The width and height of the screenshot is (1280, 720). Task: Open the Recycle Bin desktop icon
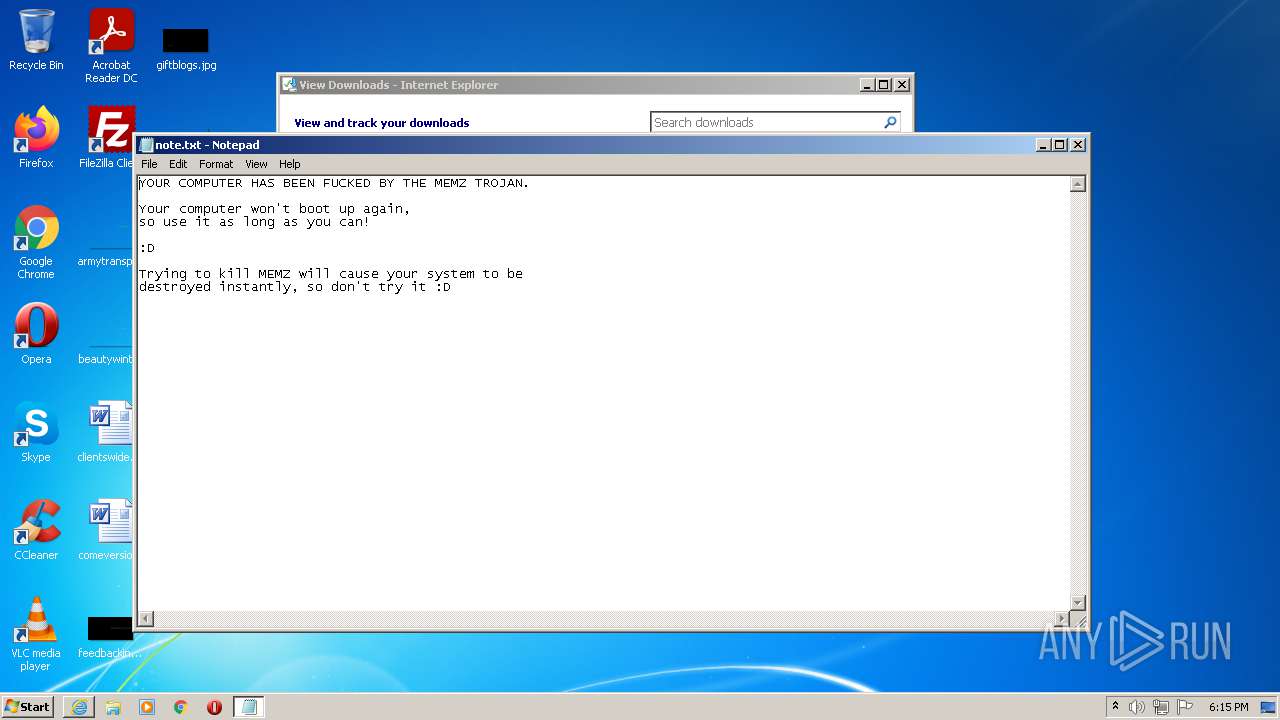[x=36, y=40]
